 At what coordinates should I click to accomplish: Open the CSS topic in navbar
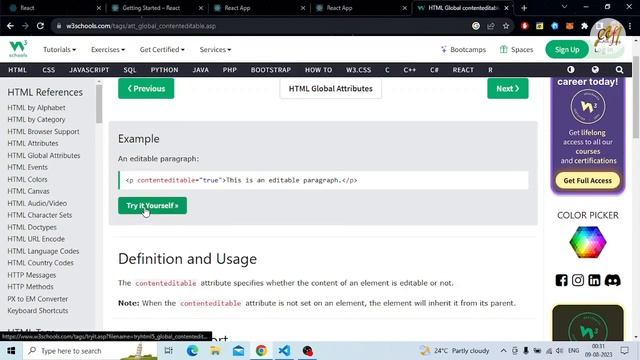coord(49,70)
